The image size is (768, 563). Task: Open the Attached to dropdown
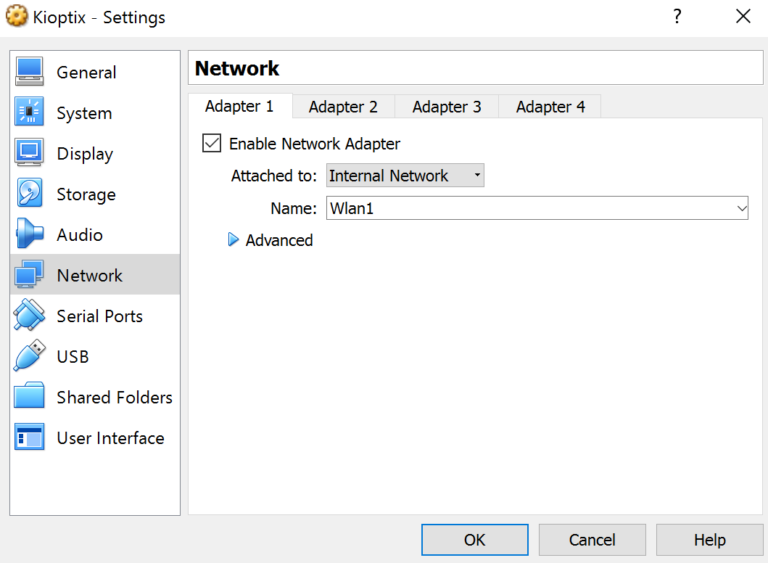[405, 175]
